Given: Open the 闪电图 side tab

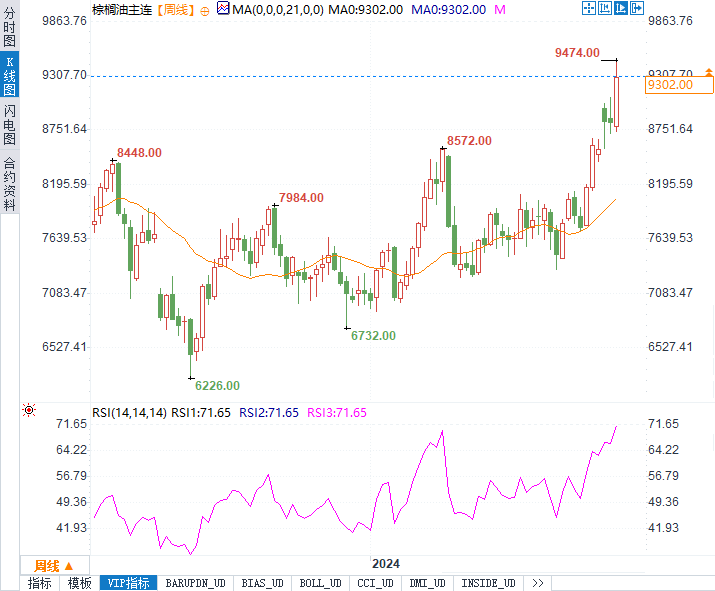Looking at the screenshot, I should 9,127.
